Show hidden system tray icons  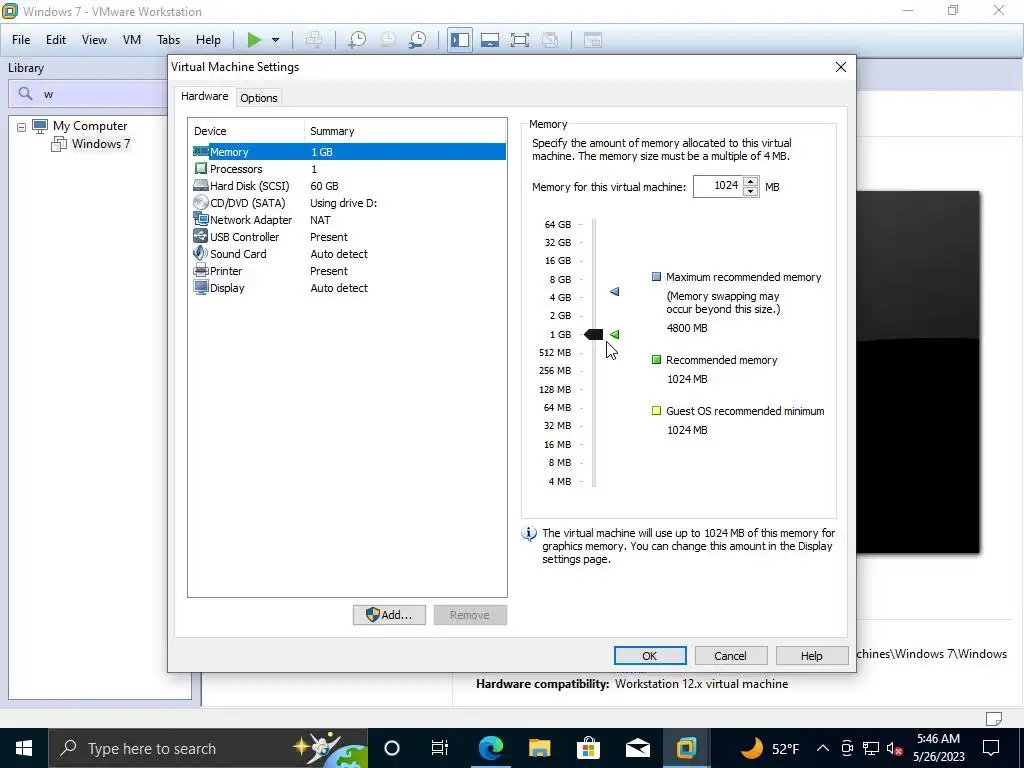pos(823,748)
